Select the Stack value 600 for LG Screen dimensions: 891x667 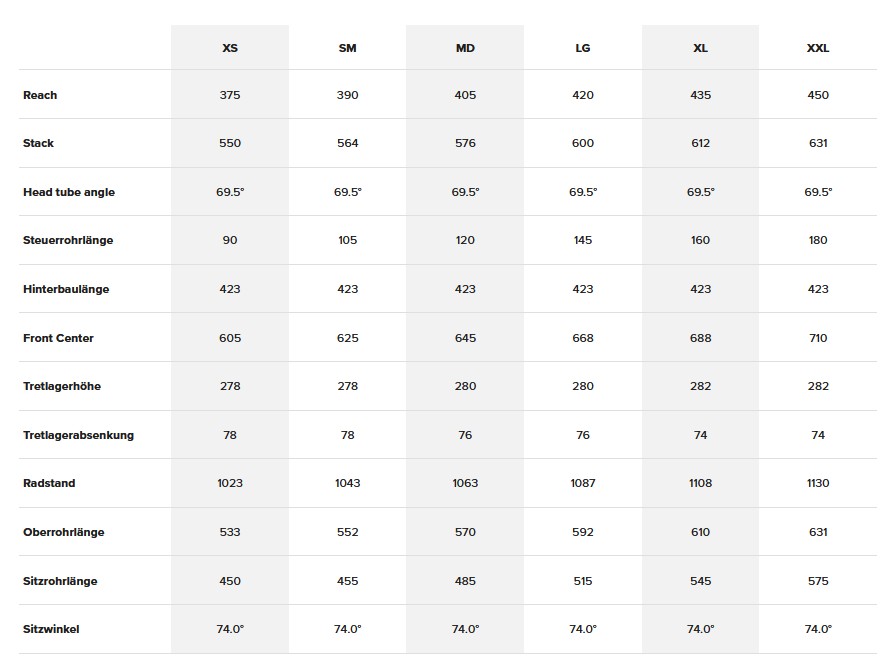(x=583, y=143)
